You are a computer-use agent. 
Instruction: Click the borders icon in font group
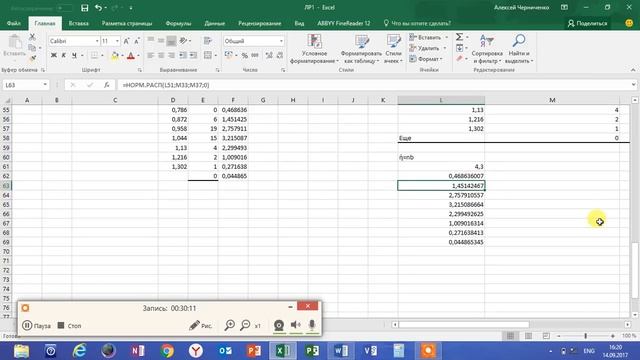click(94, 55)
